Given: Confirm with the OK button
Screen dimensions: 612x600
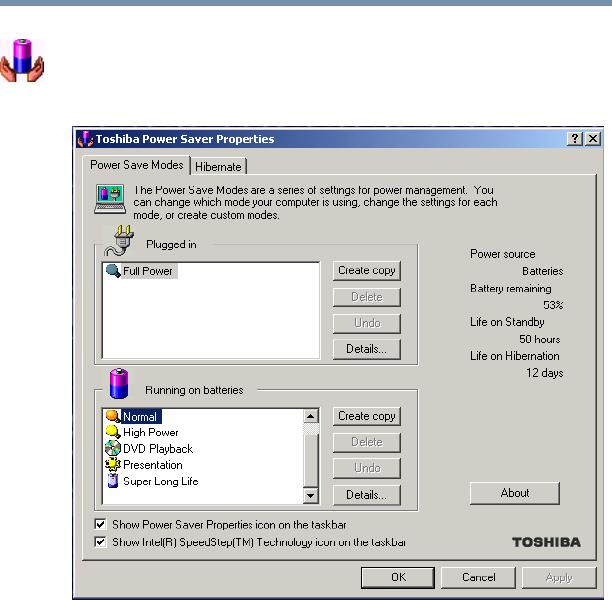Looking at the screenshot, I should point(398,577).
